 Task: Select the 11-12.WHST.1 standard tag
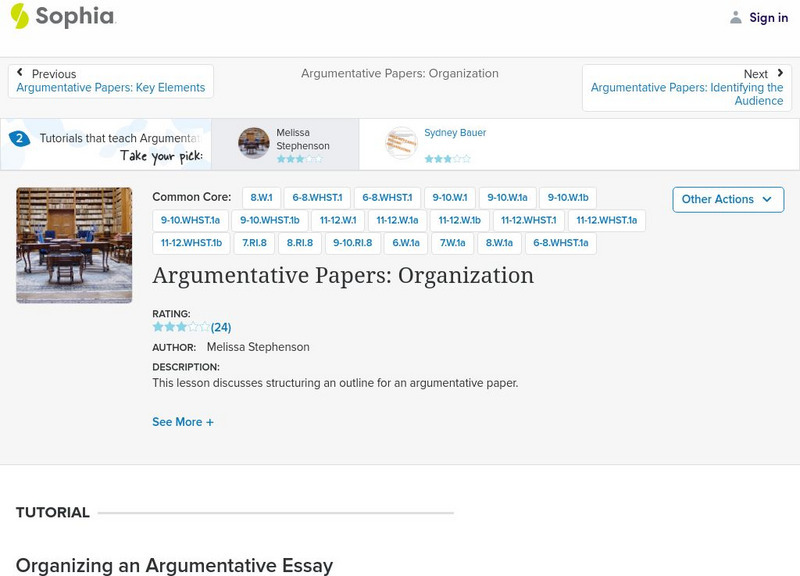pos(529,220)
